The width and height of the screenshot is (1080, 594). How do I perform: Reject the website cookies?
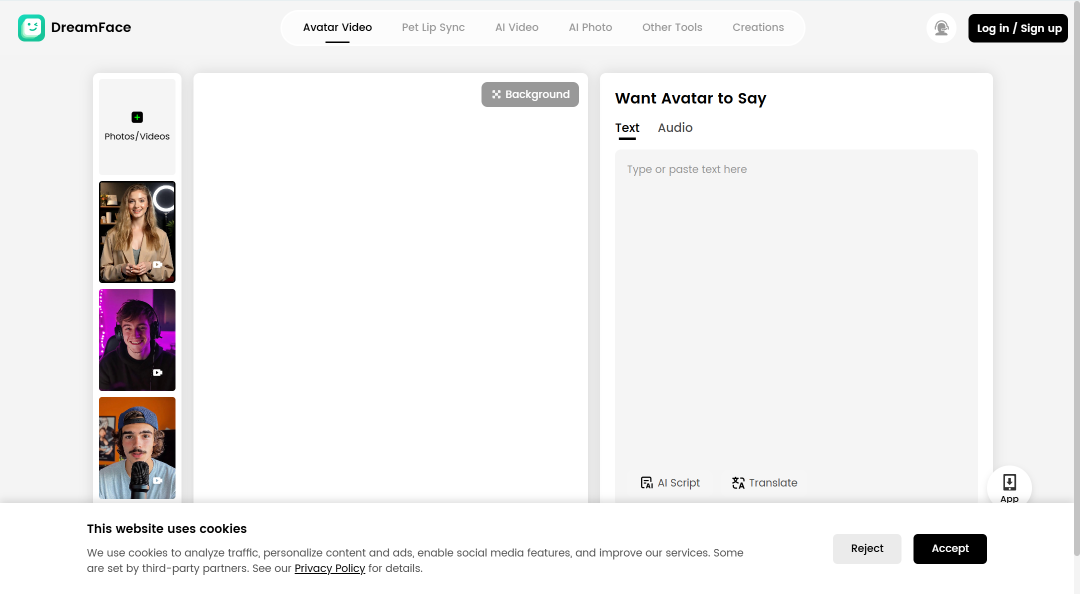(867, 549)
